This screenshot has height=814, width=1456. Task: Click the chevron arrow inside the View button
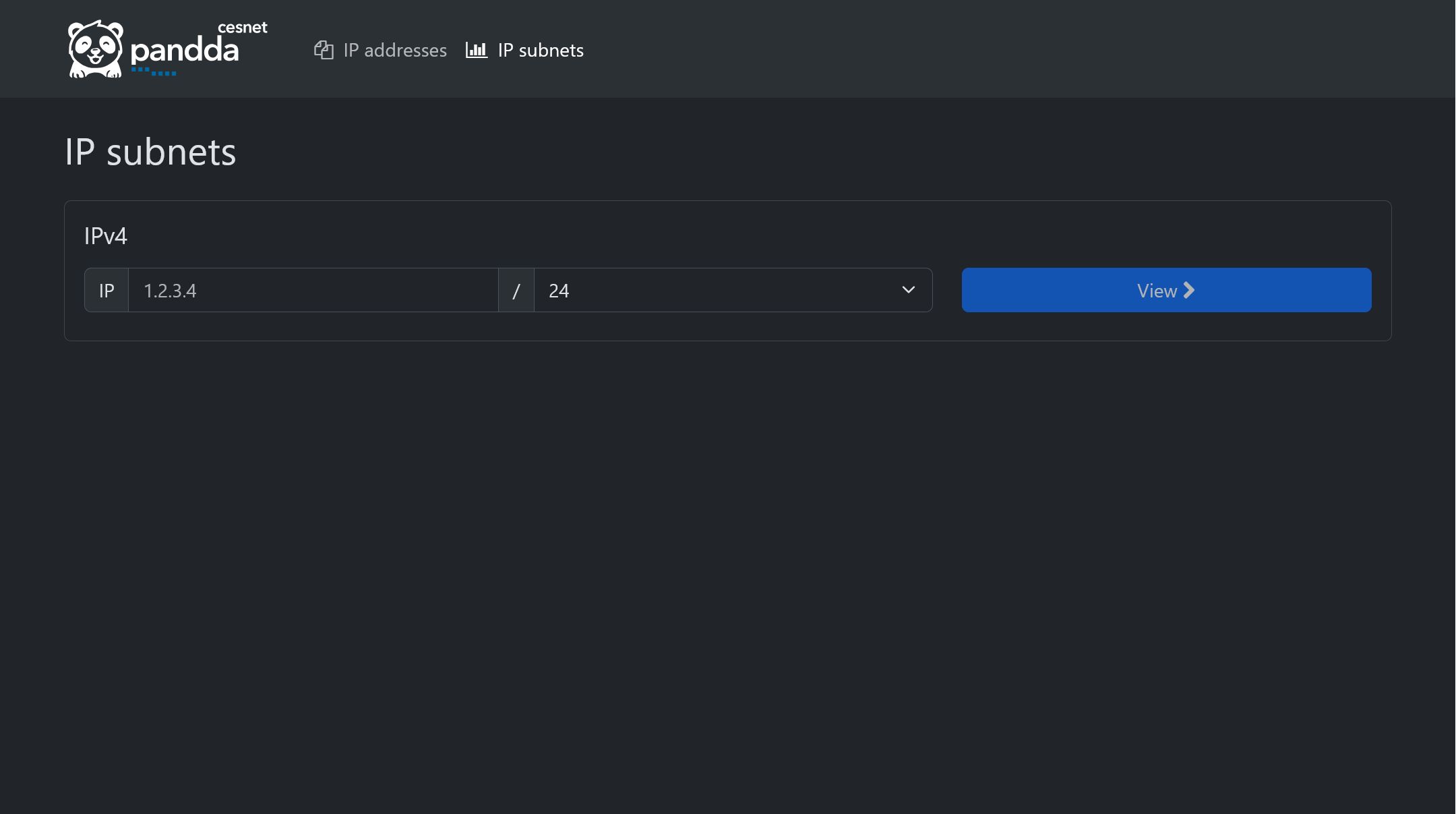(x=1188, y=290)
